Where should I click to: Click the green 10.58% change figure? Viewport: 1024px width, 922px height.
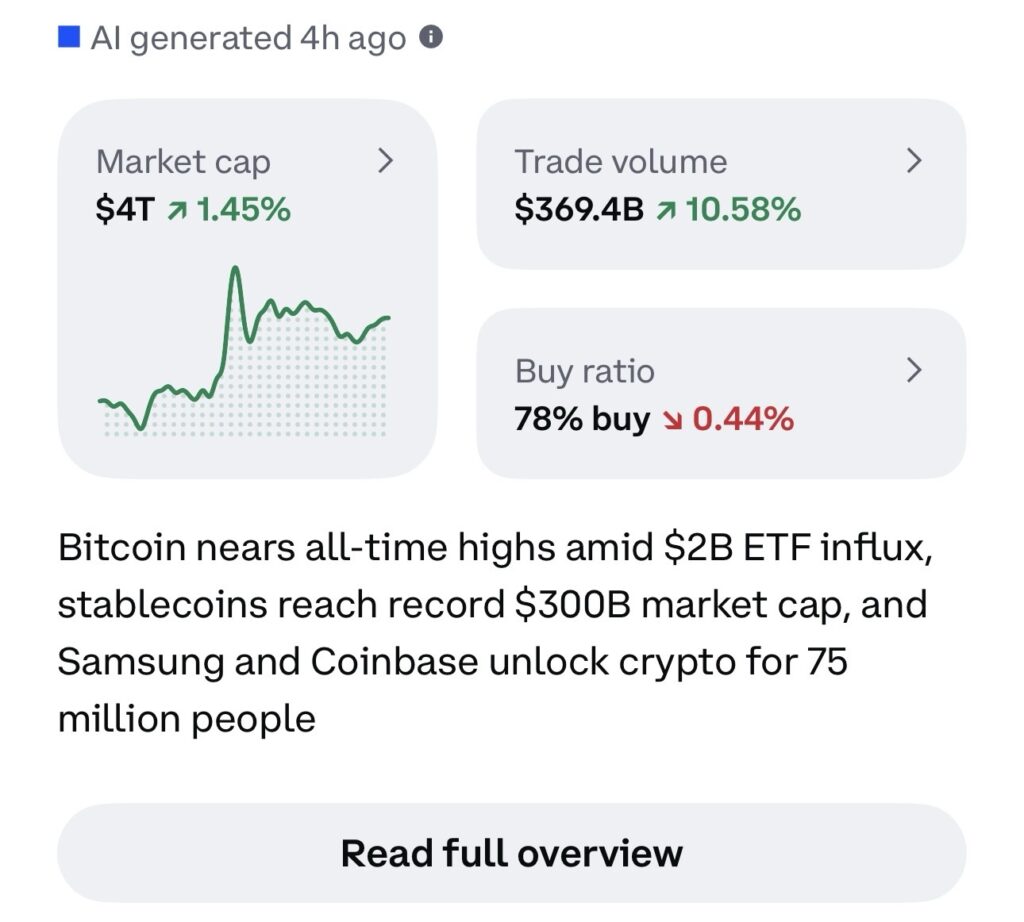coord(743,210)
